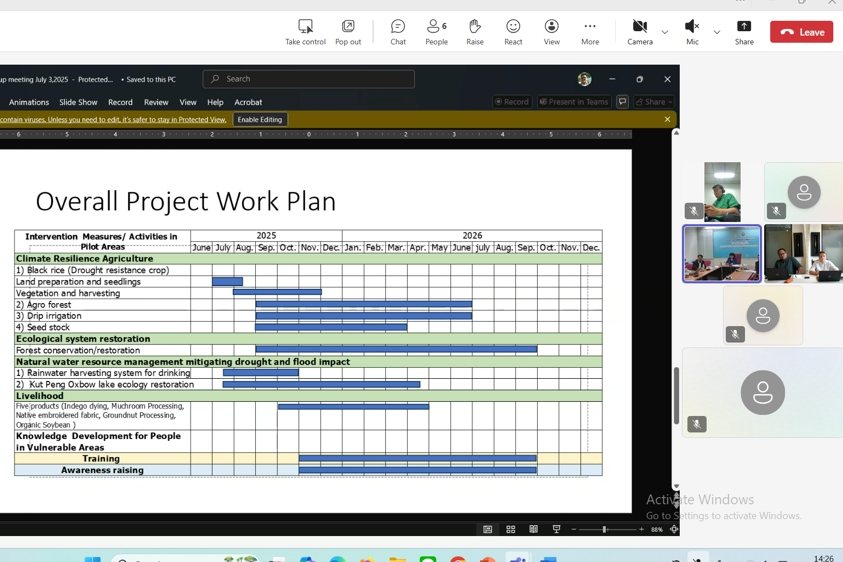Expand the Camera options arrow
Viewport: 843px width, 562px height.
(665, 32)
